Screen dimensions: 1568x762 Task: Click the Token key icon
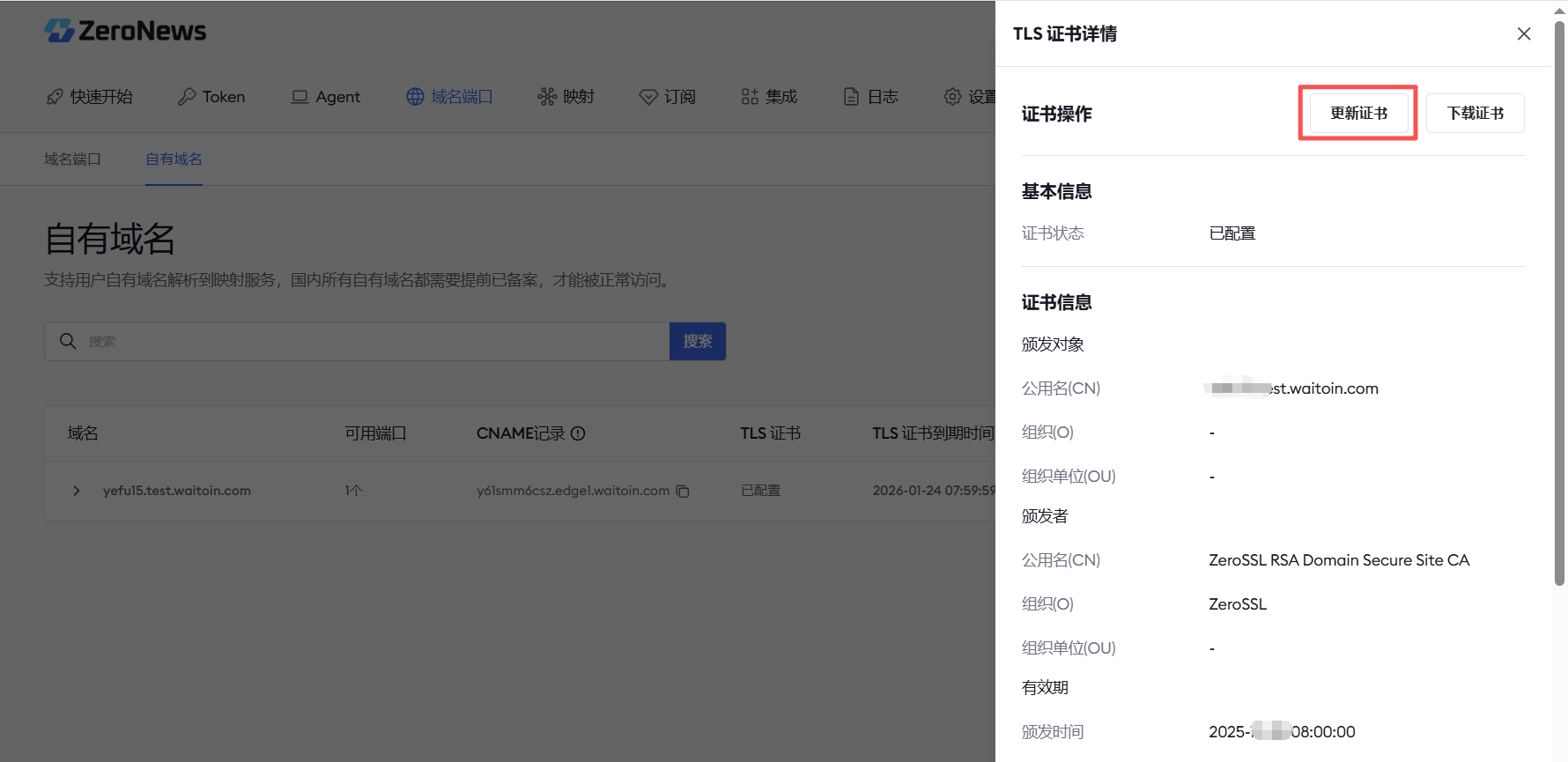coord(187,97)
